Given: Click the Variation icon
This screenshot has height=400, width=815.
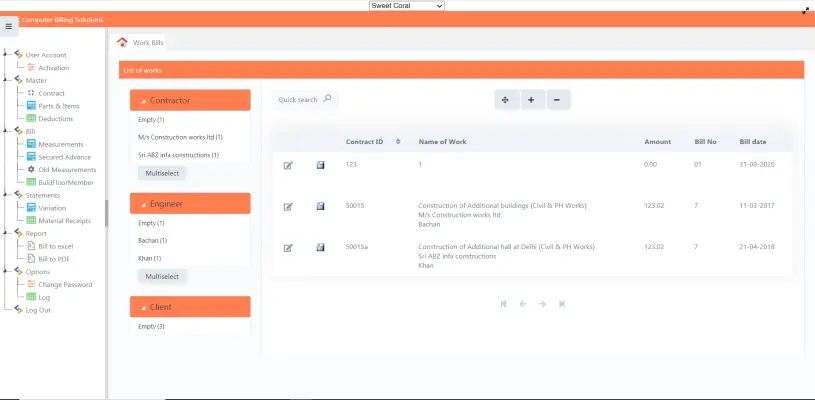Looking at the screenshot, I should [31, 208].
